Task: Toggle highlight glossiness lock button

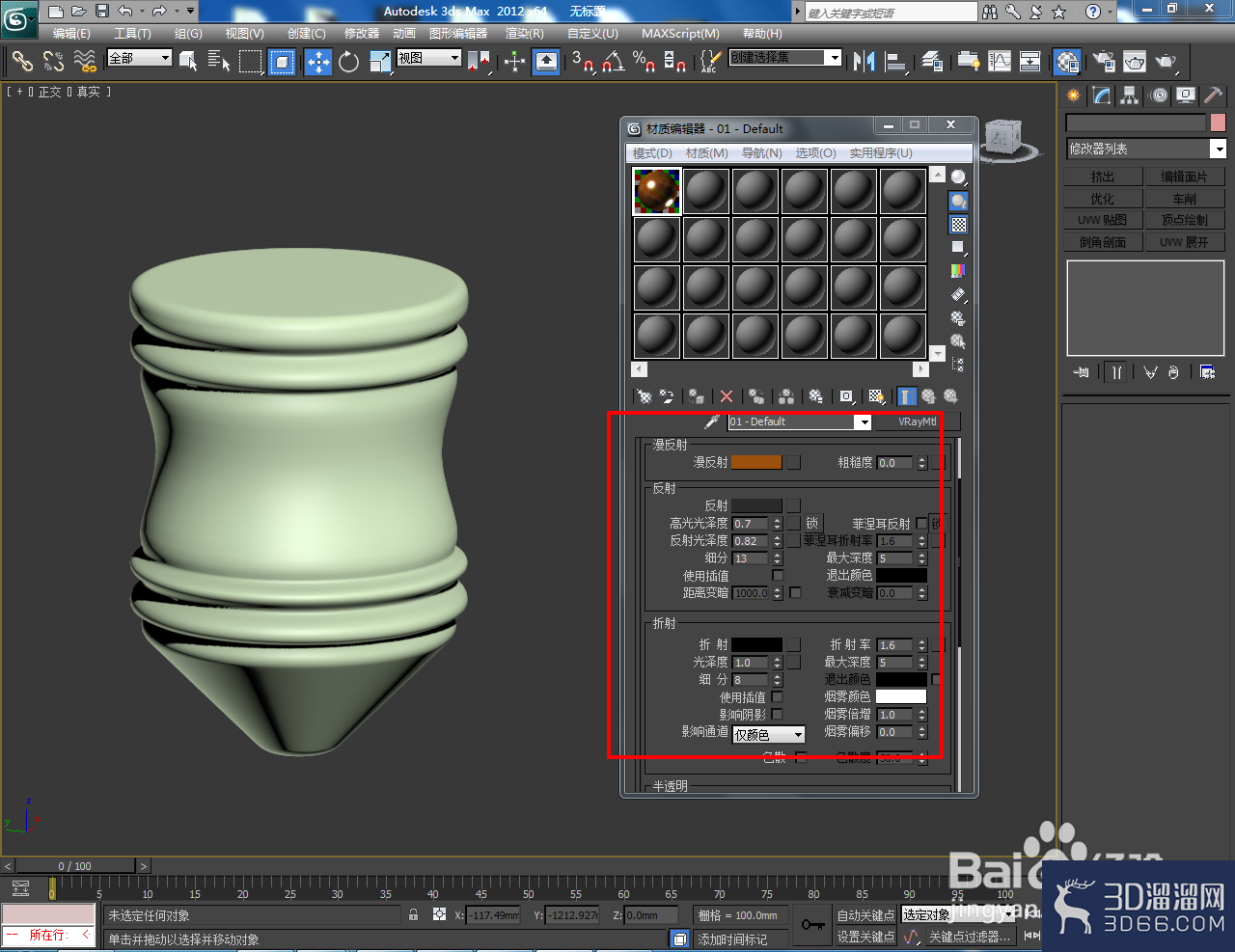Action: click(811, 524)
